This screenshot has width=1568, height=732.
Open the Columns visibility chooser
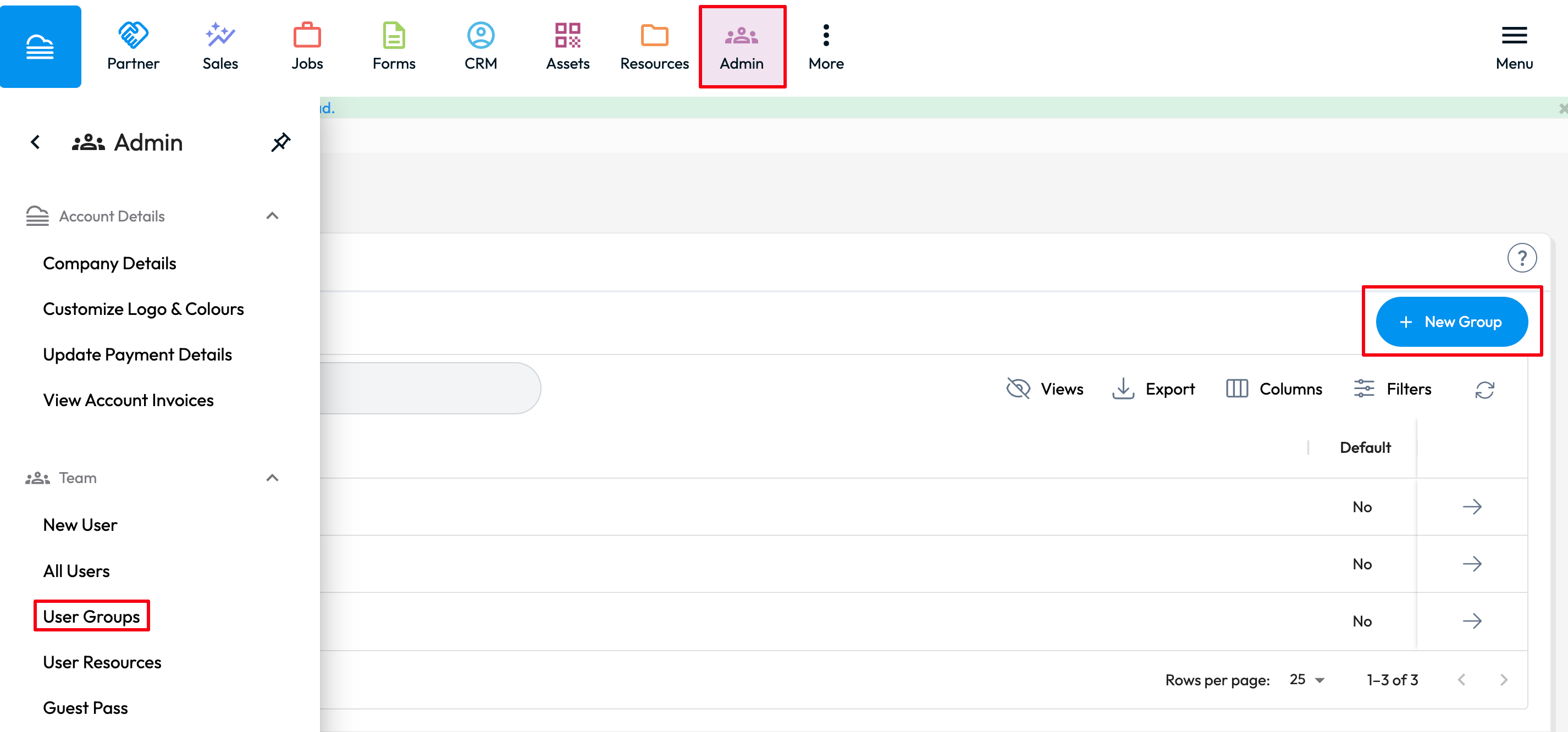point(1273,389)
